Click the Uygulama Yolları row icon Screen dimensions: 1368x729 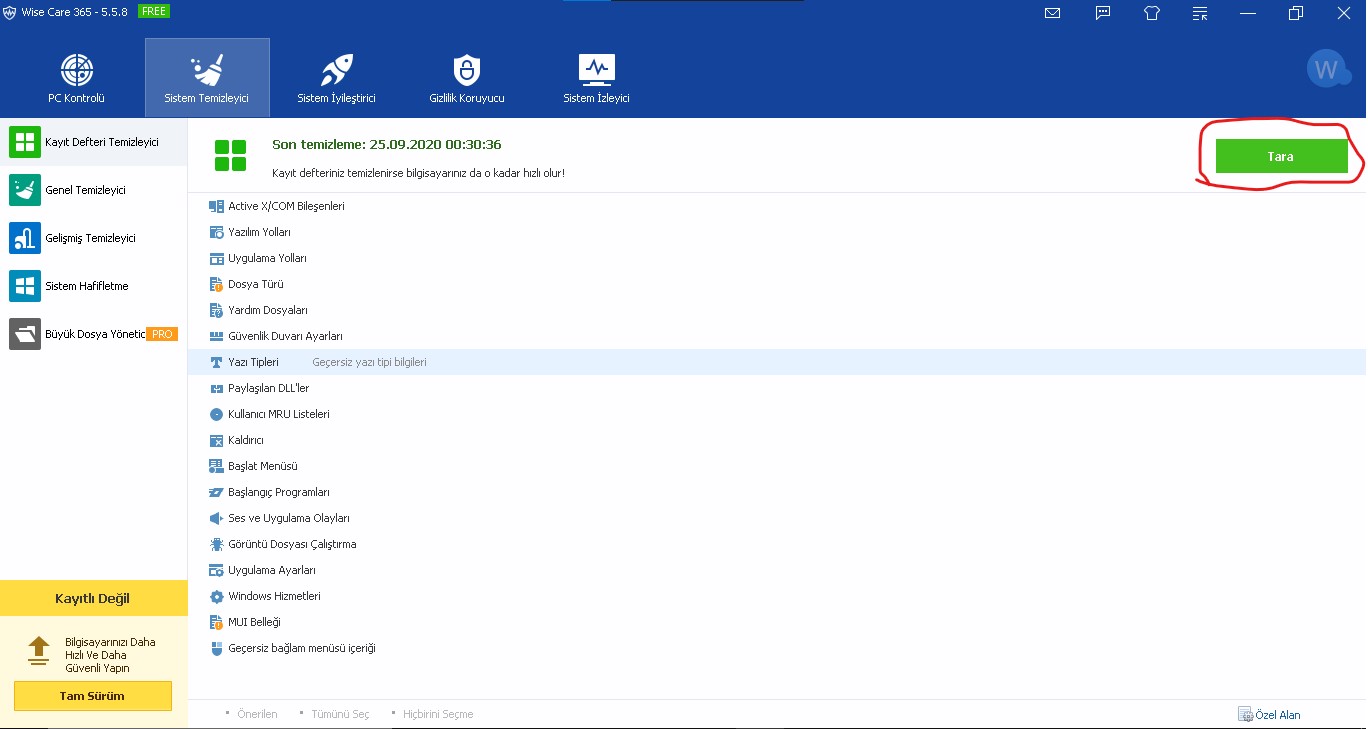pos(216,258)
